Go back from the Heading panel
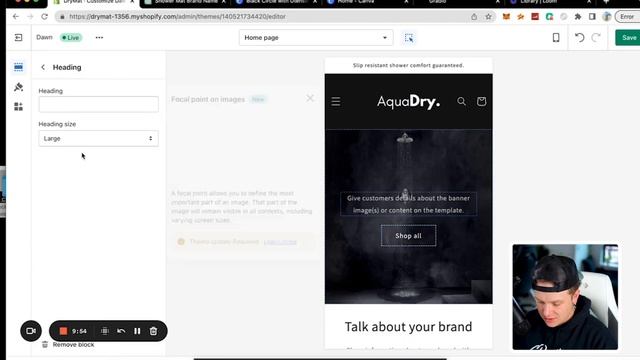This screenshot has height=360, width=640. [43, 67]
